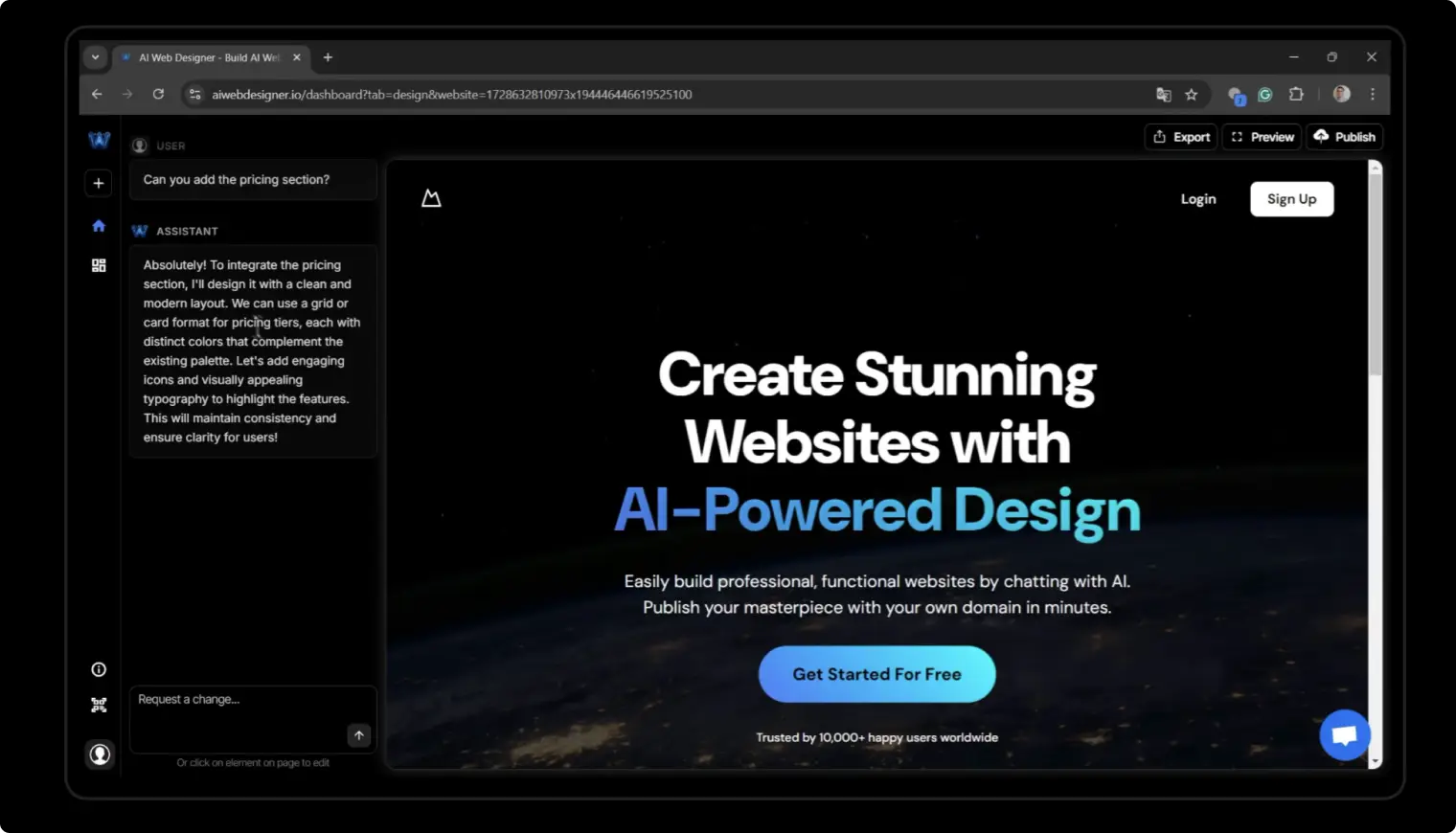Open the home icon in the sidebar

pos(99,226)
